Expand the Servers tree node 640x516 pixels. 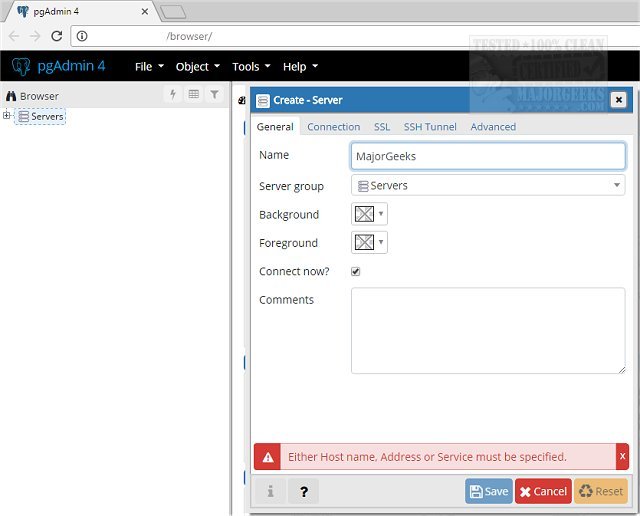tap(6, 116)
